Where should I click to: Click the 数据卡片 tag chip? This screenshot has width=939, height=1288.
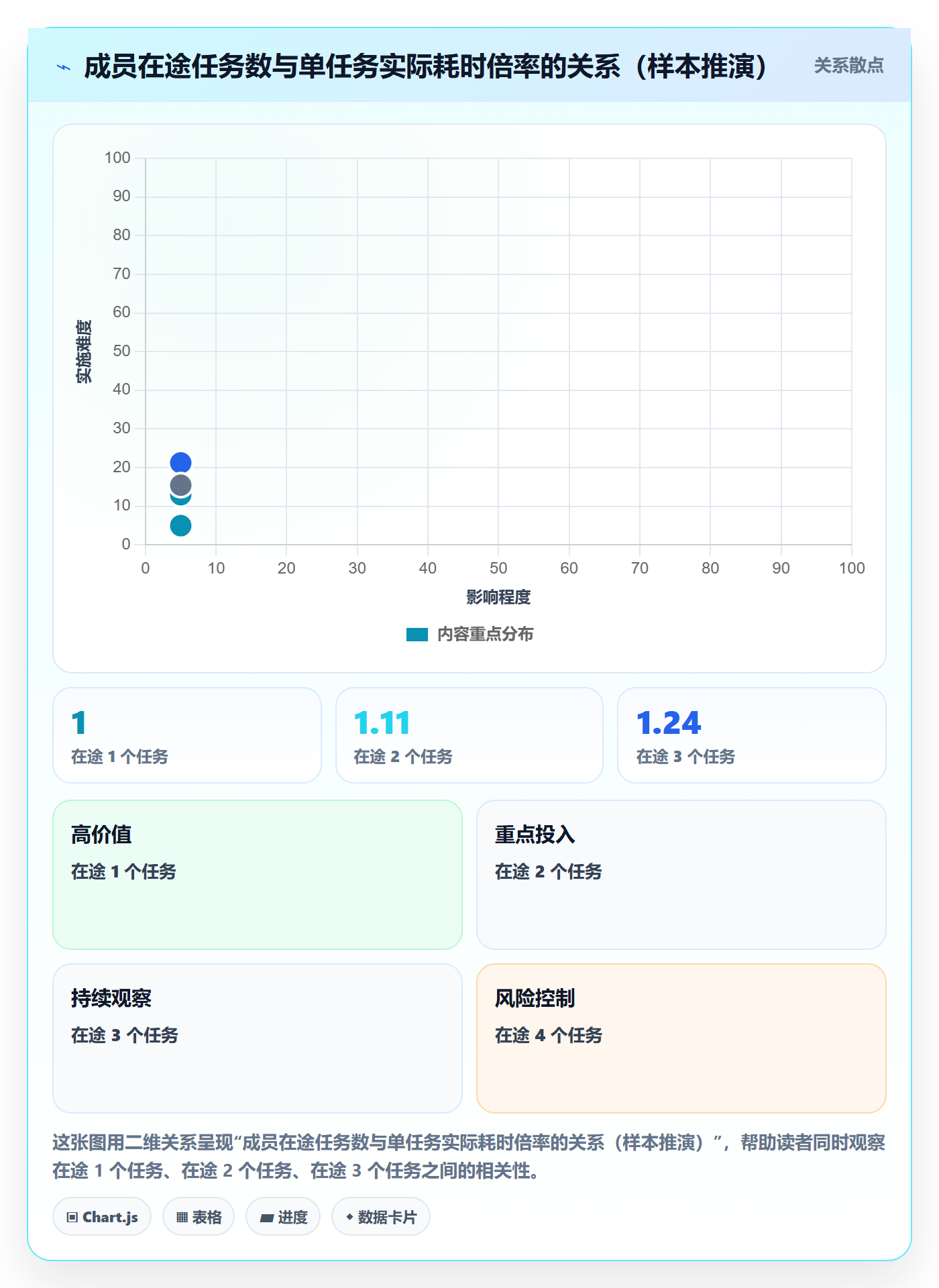point(381,1217)
